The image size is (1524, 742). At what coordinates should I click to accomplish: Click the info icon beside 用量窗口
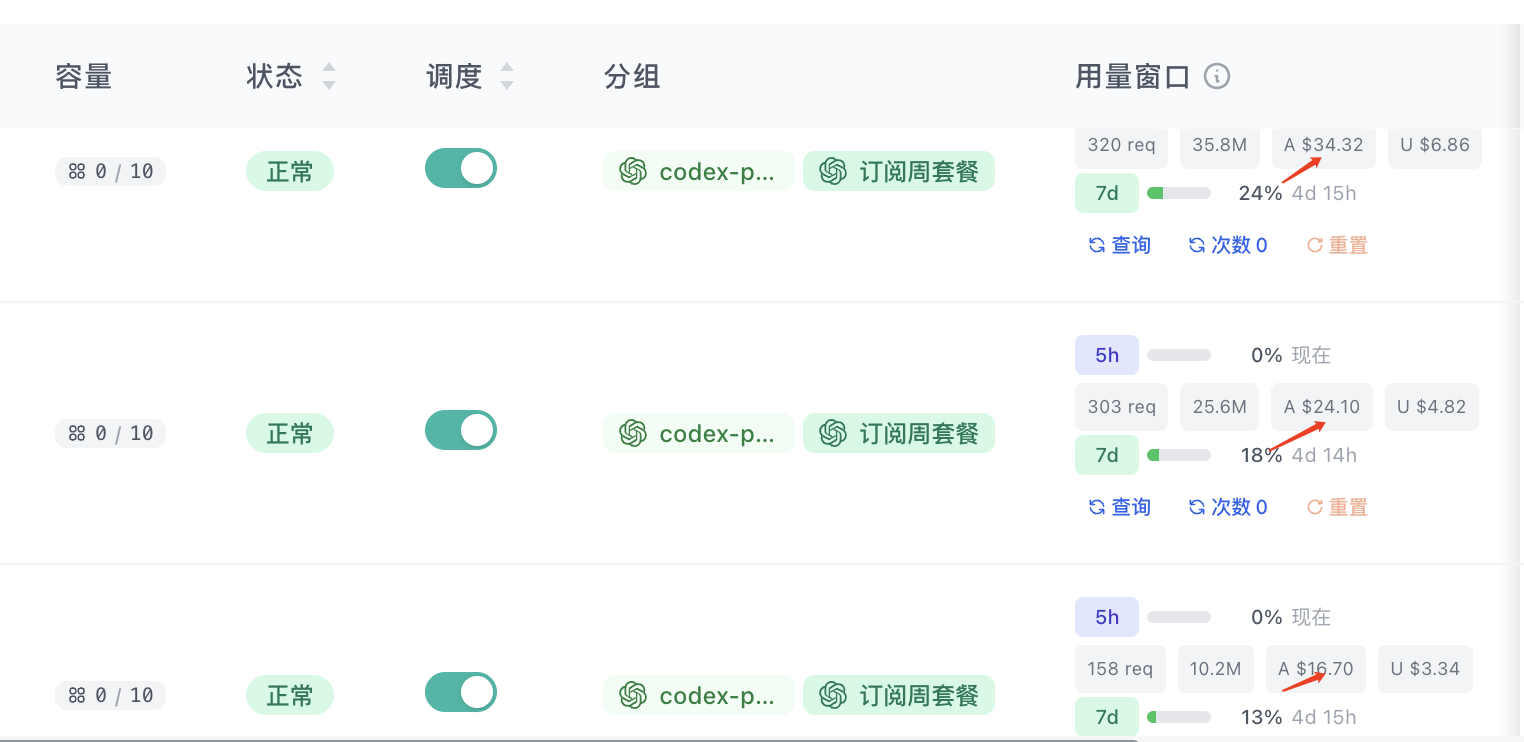click(1216, 76)
